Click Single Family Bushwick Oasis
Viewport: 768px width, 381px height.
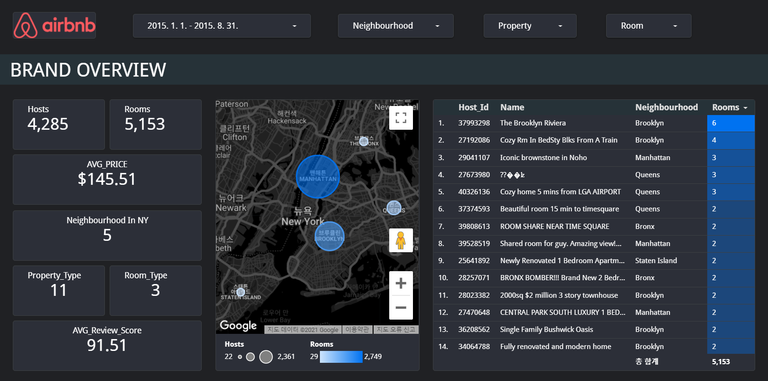pyautogui.click(x=546, y=329)
